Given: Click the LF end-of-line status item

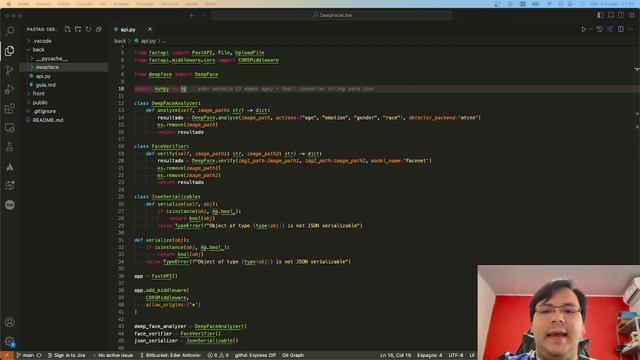Looking at the screenshot, I should point(472,355).
